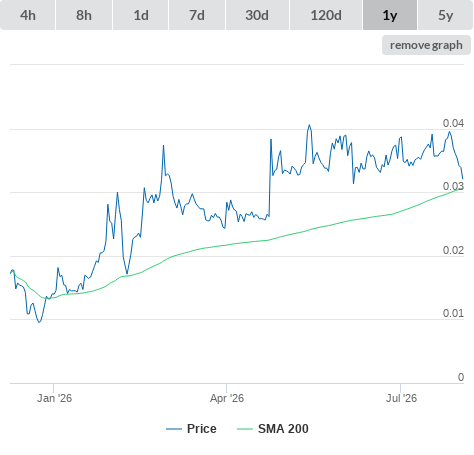Click the 0.04 y-axis label

tap(453, 123)
